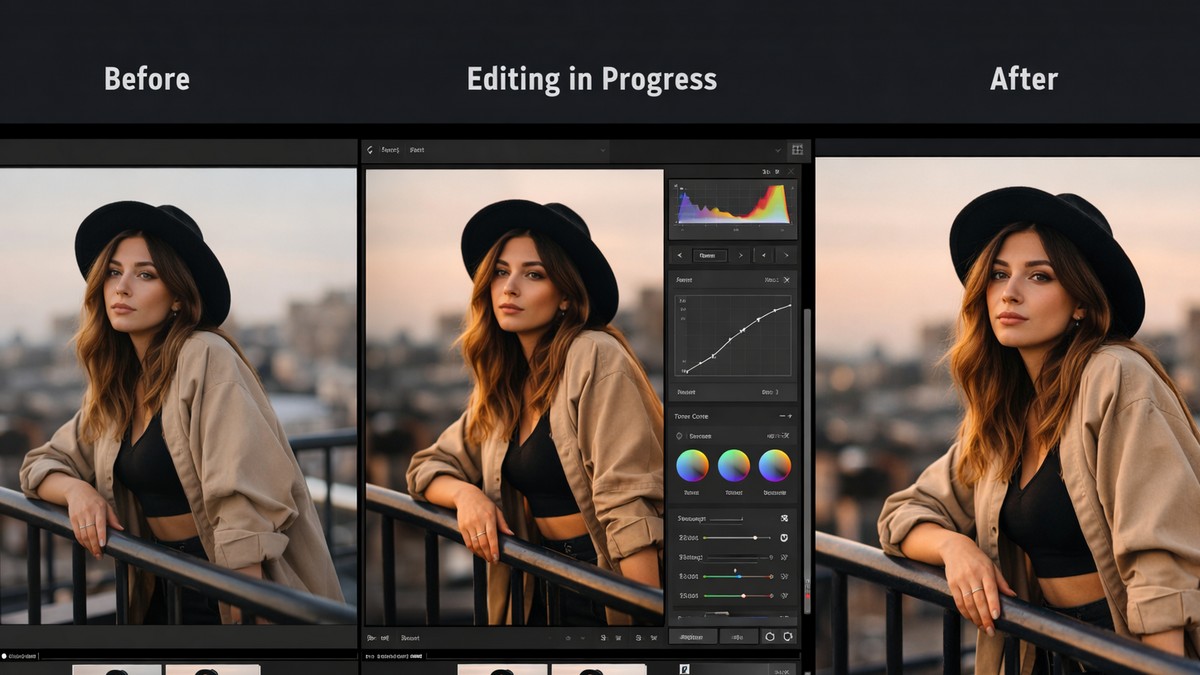The width and height of the screenshot is (1200, 675).
Task: Toggle the icon beside the blue-handle slider
Action: point(784,576)
